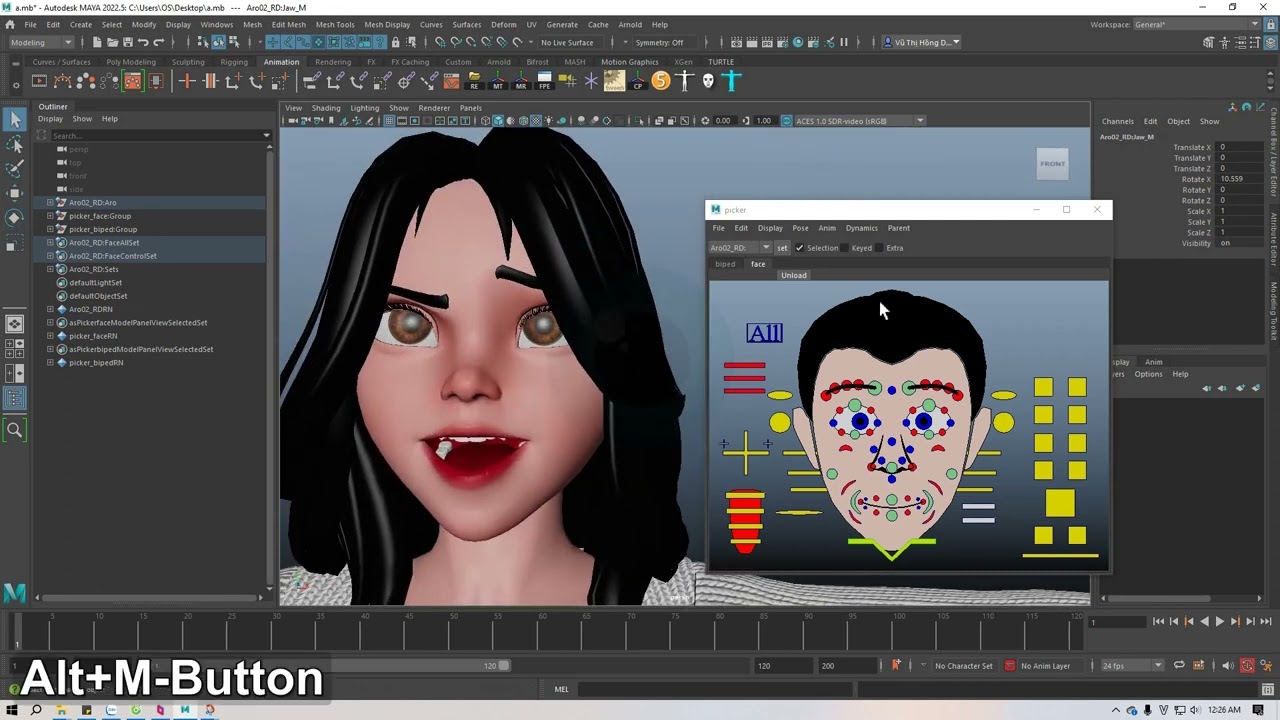1280x720 pixels.
Task: Enable the Extra checkbox in picker
Action: [879, 248]
